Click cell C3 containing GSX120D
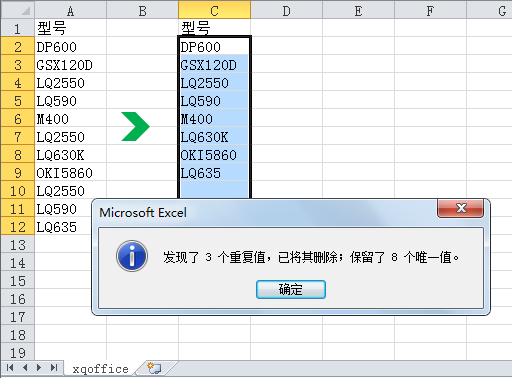Image resolution: width=512 pixels, height=378 pixels. click(x=214, y=64)
